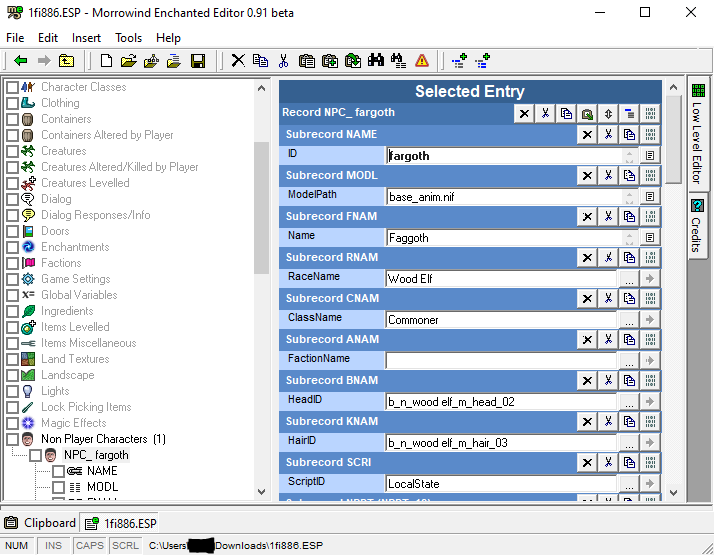The image size is (714, 555).
Task: Click the gray forward arrow toolbar icon
Action: click(x=44, y=61)
